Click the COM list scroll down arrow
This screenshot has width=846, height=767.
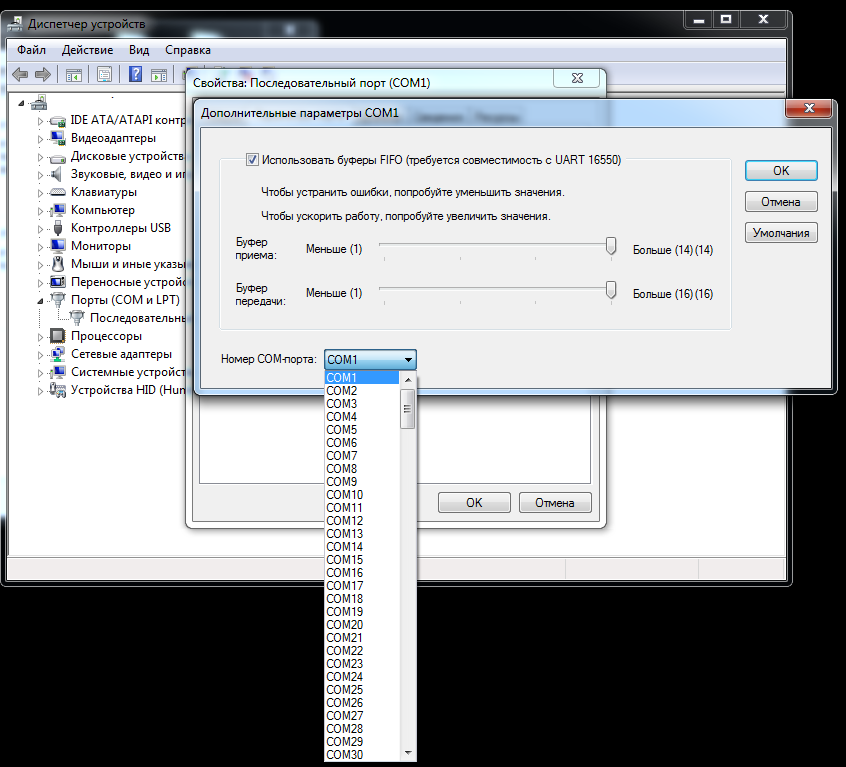(408, 753)
